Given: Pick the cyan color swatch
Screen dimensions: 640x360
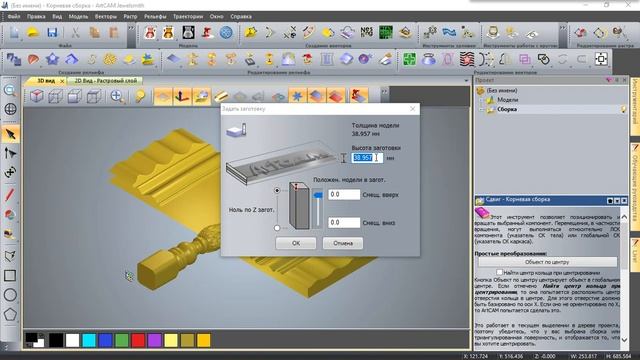Looking at the screenshot, I should (89, 340).
